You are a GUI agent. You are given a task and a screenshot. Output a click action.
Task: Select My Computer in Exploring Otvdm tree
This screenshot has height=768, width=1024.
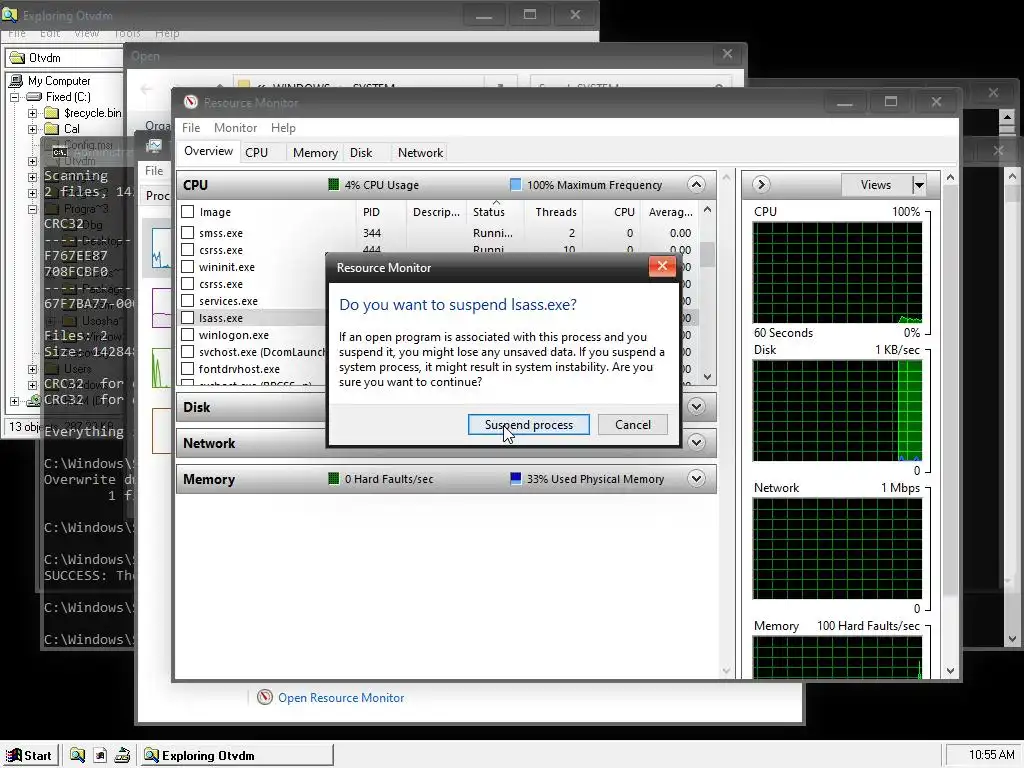tap(59, 81)
